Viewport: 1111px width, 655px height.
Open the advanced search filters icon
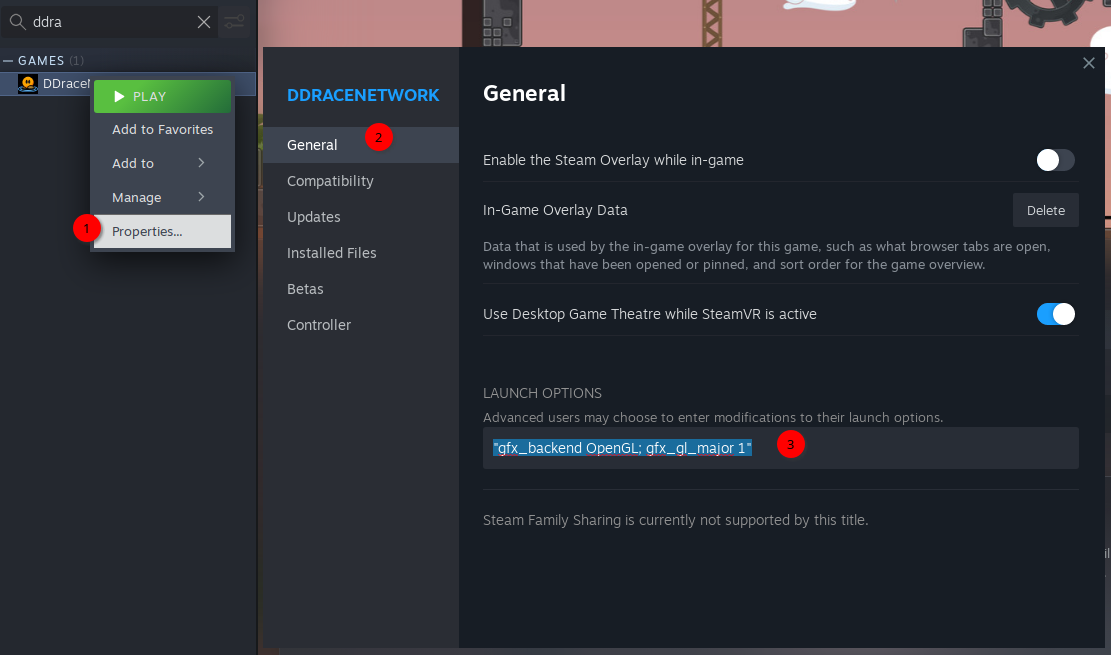tap(233, 21)
